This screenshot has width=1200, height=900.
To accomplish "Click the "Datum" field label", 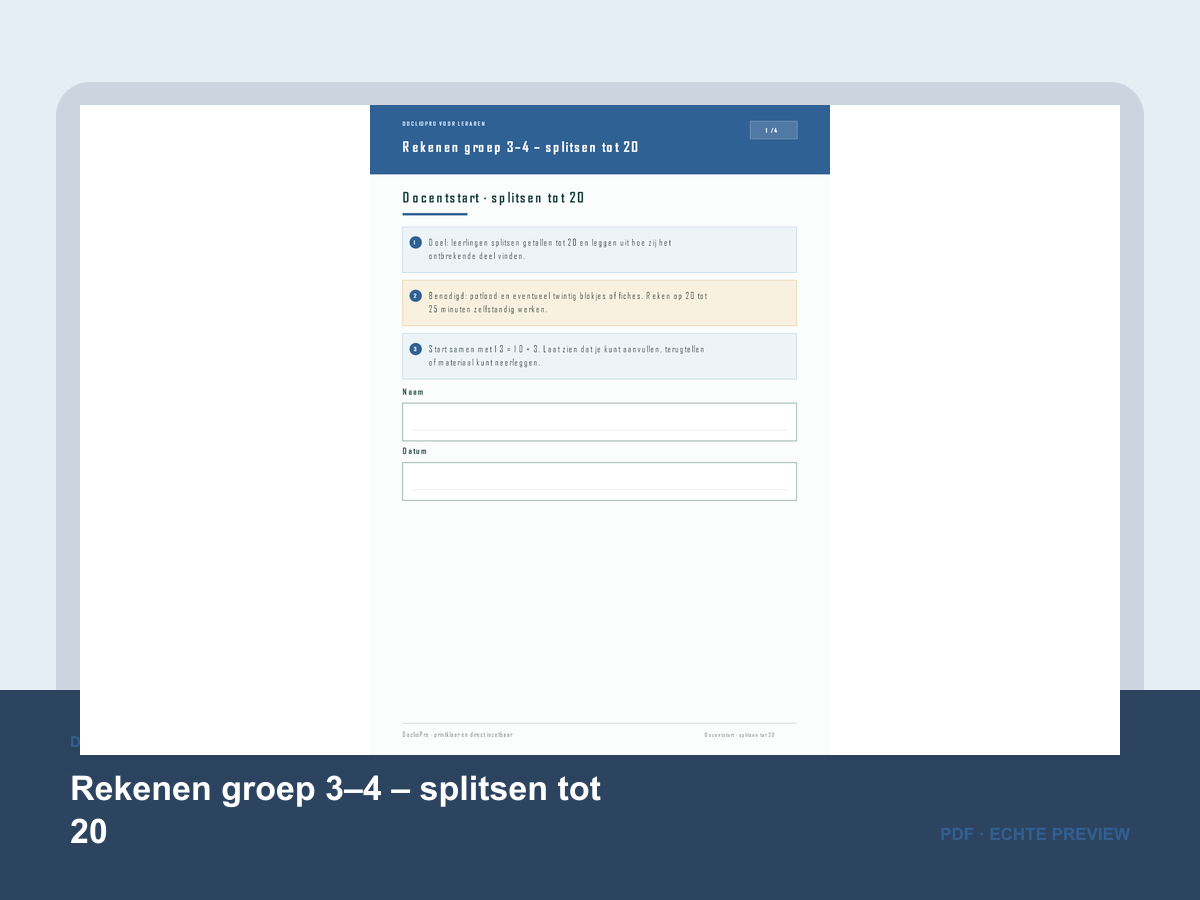I will [x=414, y=451].
